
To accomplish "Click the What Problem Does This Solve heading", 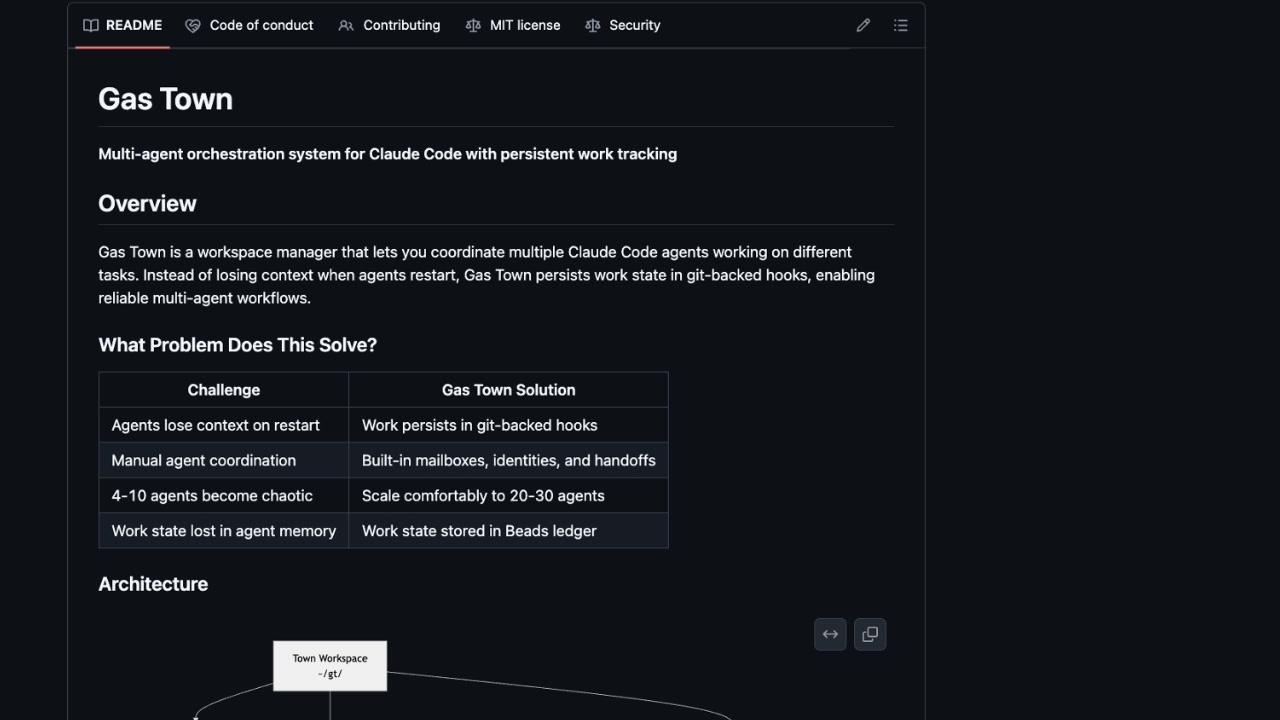I will 237,344.
